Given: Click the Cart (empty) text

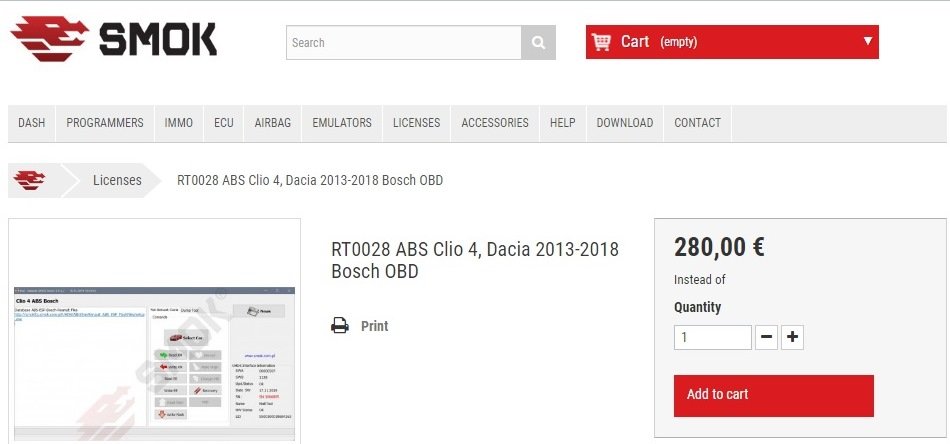Looking at the screenshot, I should pos(659,41).
